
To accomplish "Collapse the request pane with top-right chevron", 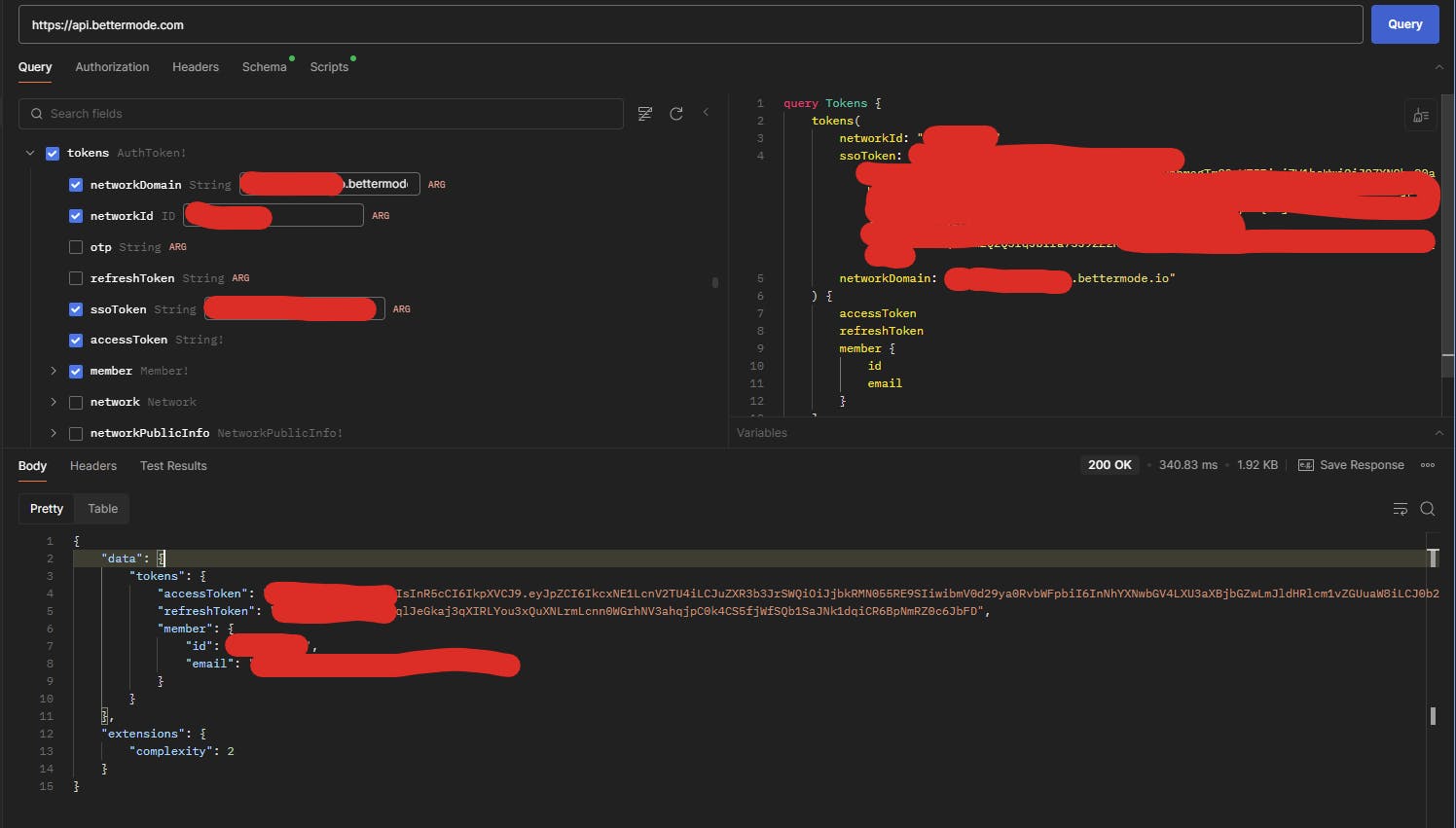I will click(x=1439, y=67).
